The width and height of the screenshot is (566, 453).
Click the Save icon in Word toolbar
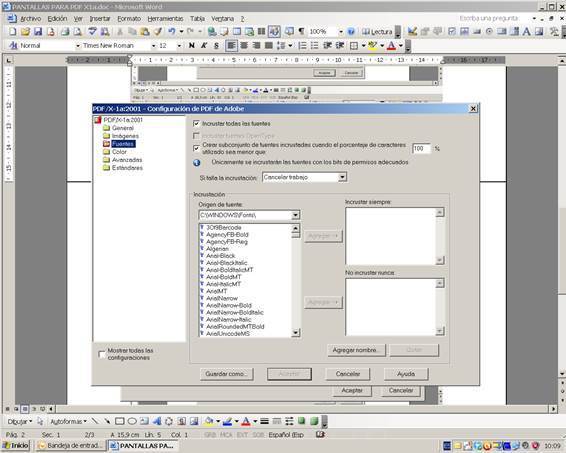pos(38,32)
